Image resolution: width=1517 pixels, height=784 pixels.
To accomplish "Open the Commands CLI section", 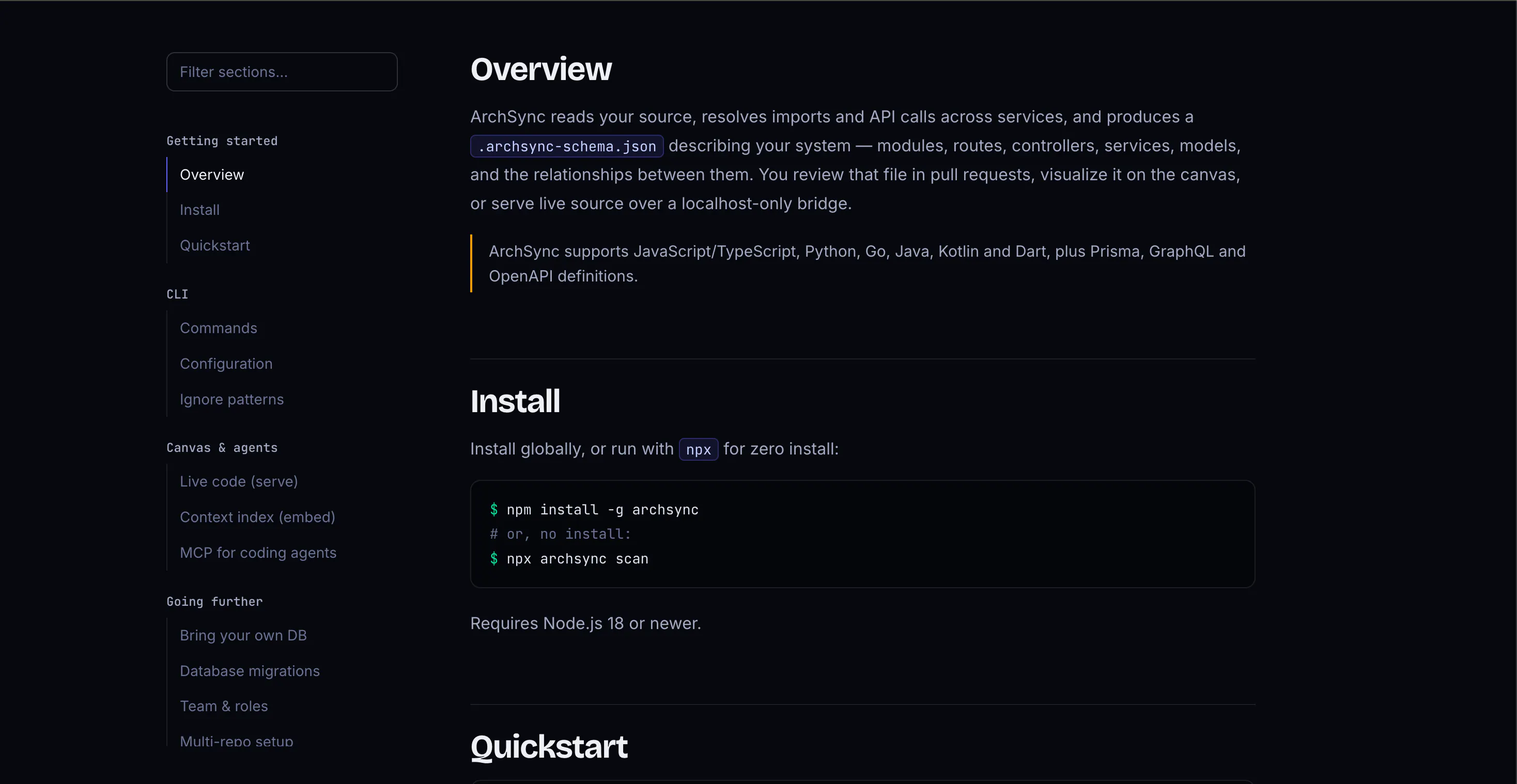I will [x=218, y=328].
